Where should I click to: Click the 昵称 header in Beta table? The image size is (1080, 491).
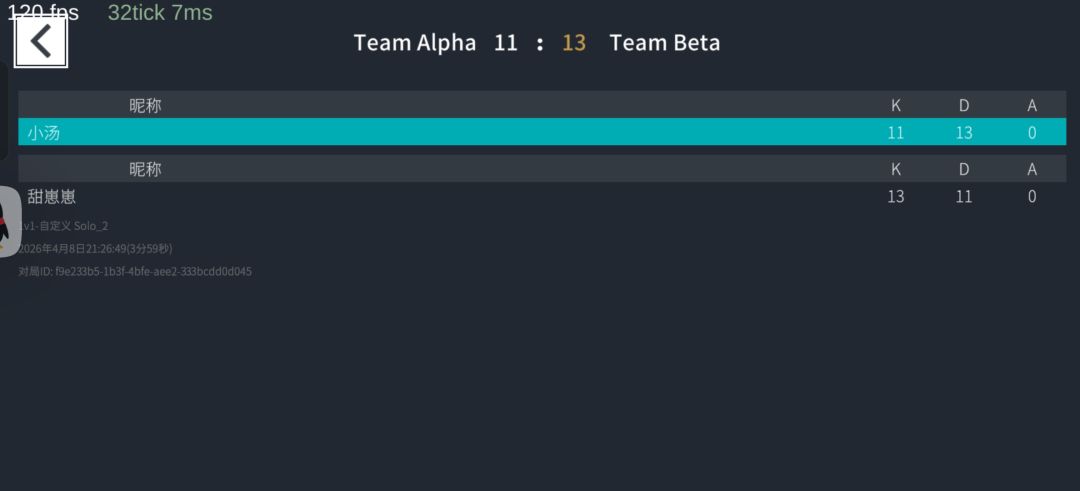pyautogui.click(x=145, y=169)
